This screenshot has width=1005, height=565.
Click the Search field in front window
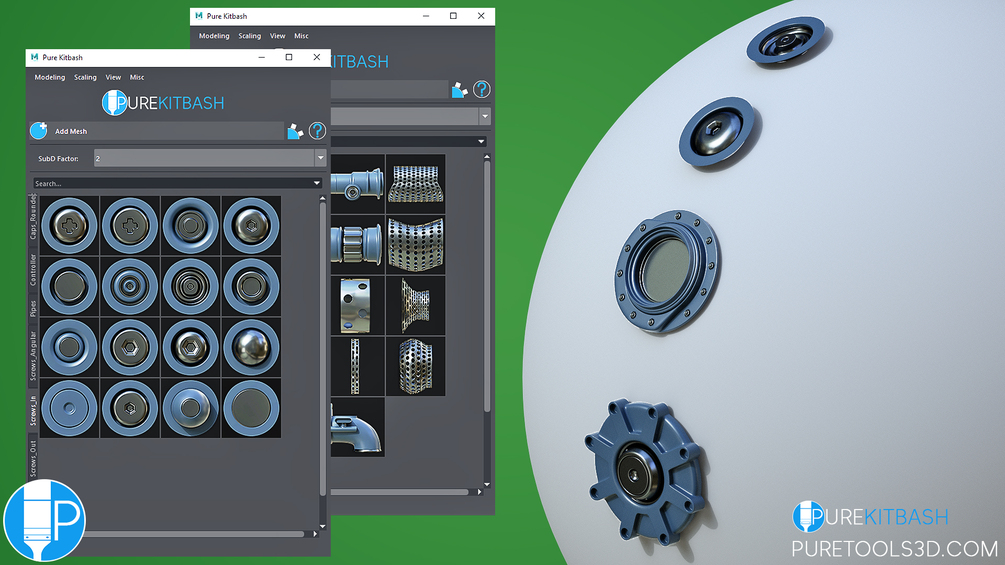coord(173,183)
